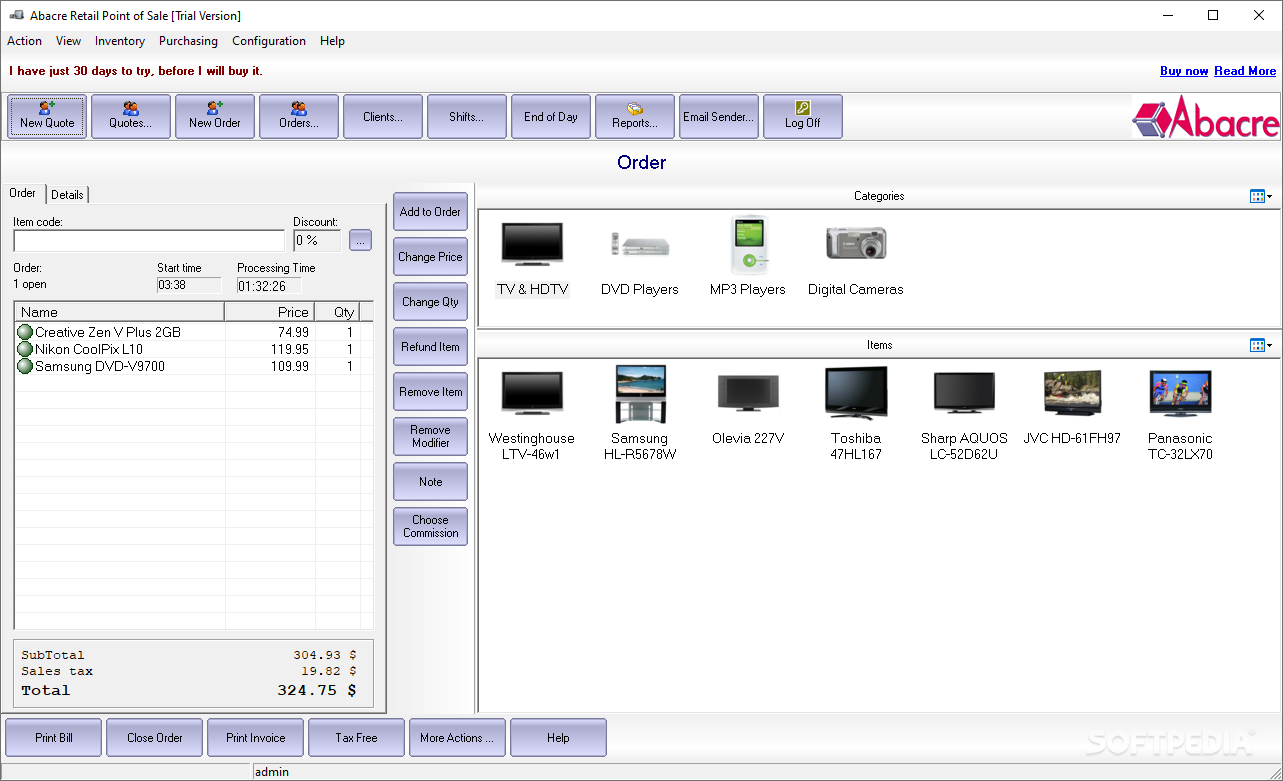Pick the Panasonic TC-32LX70 item
This screenshot has width=1283, height=781.
[x=1180, y=414]
